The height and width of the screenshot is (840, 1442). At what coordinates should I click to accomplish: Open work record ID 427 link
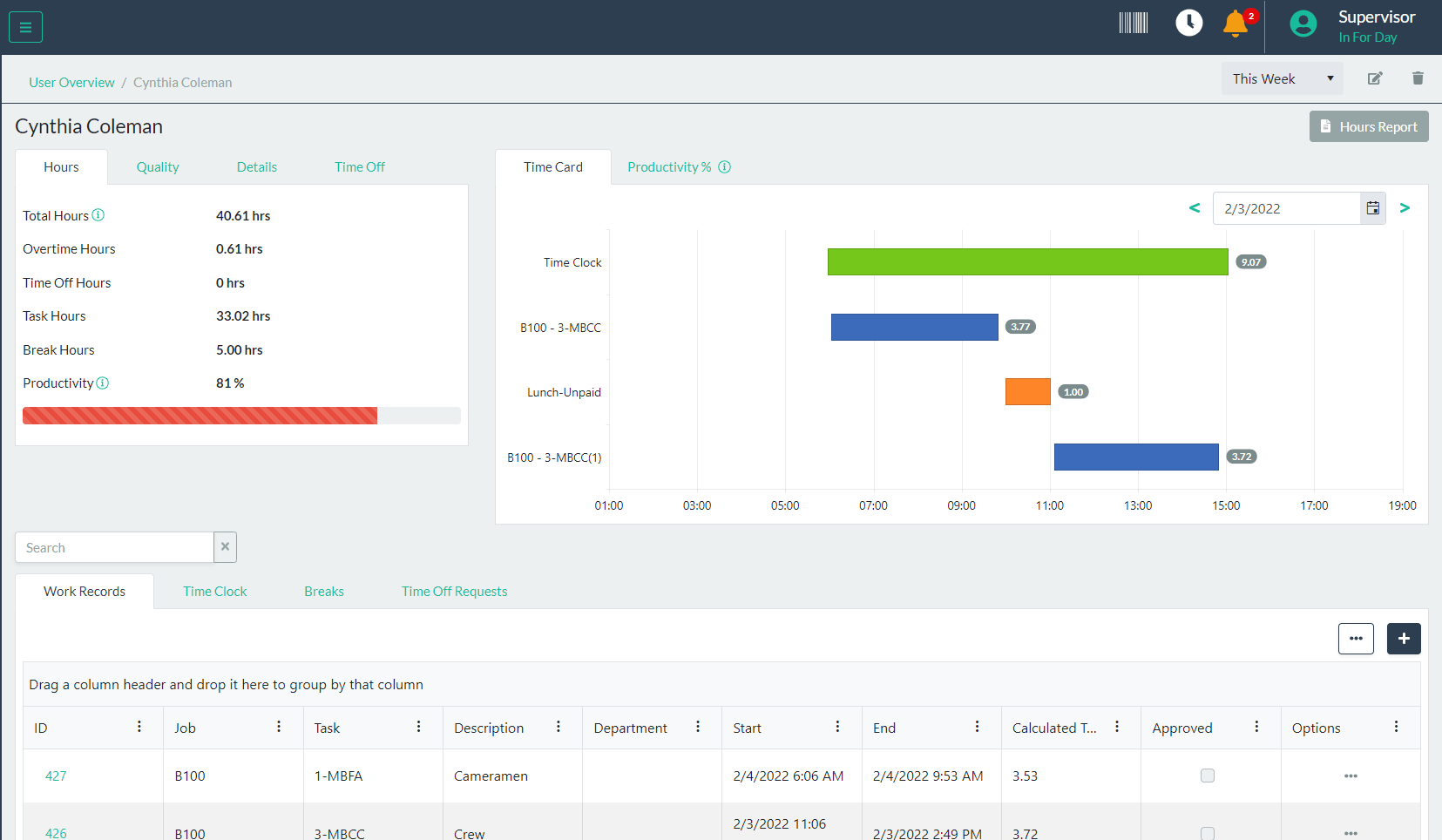click(56, 776)
